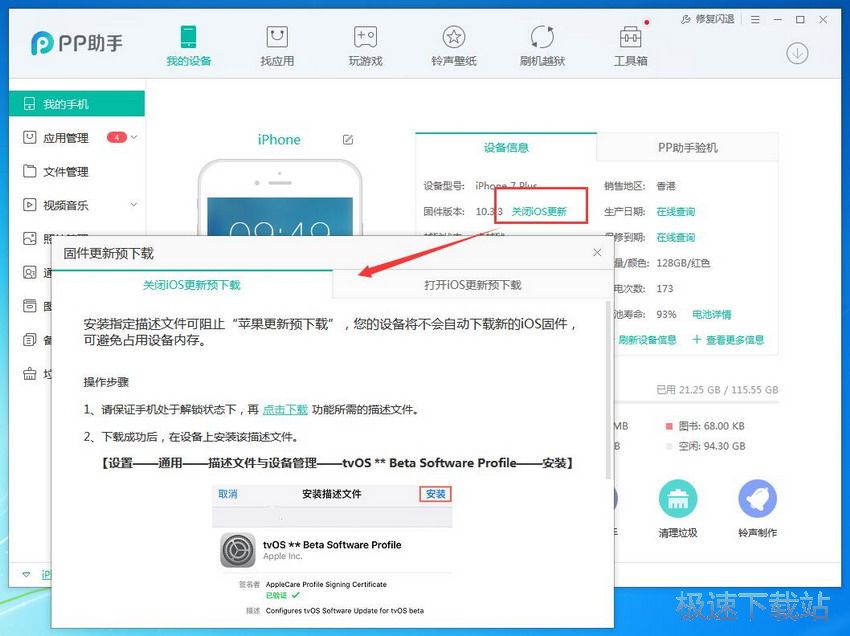Click the tvOS Beta Software Profile gear image

237,550
